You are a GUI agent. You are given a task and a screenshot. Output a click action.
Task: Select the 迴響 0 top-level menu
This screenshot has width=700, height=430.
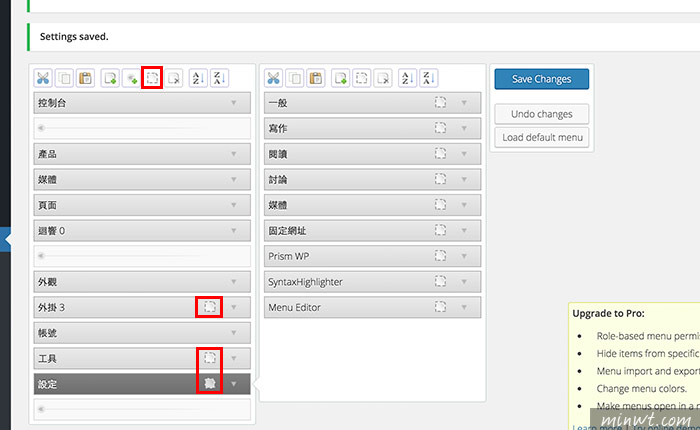point(142,230)
